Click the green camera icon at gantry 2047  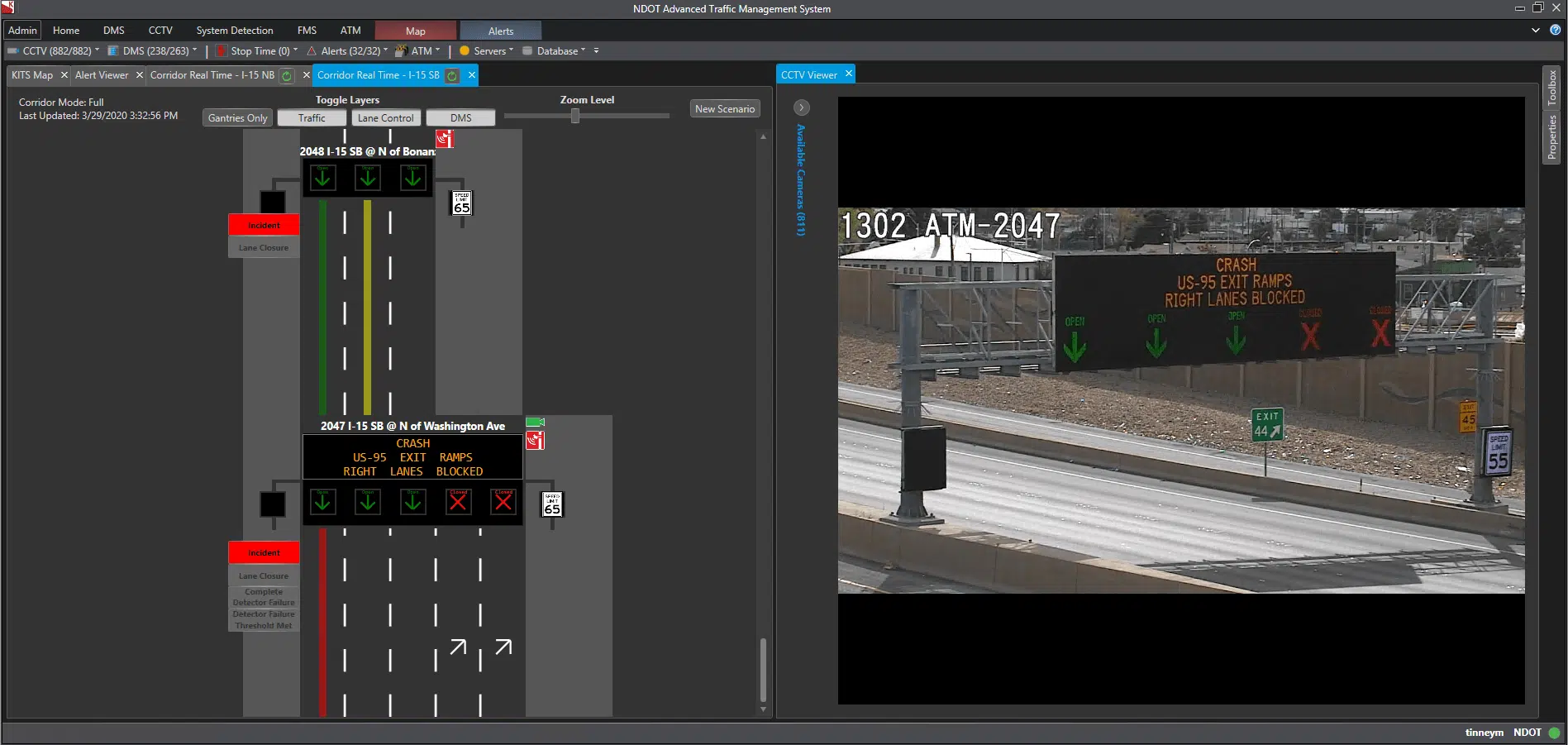[x=535, y=423]
